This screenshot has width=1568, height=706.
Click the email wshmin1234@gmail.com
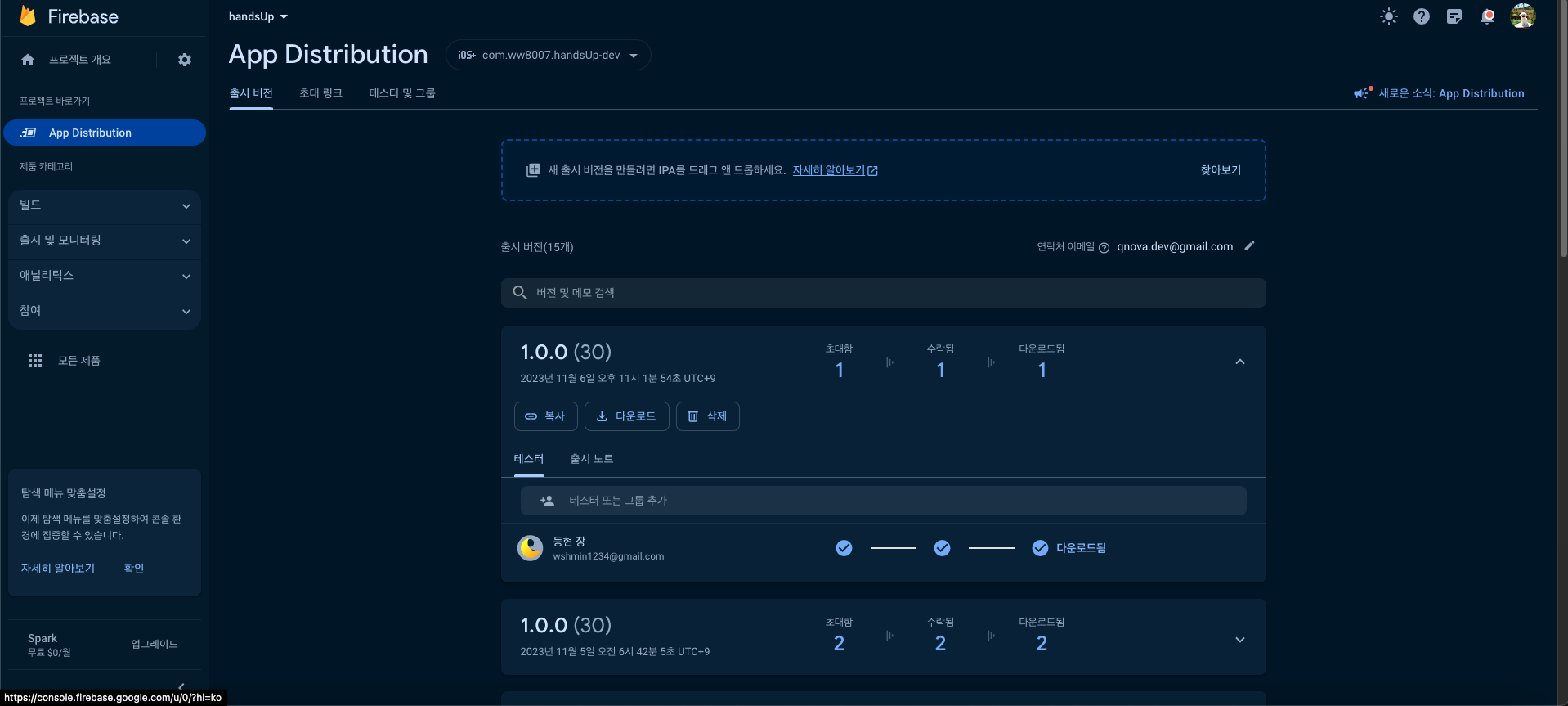(608, 556)
